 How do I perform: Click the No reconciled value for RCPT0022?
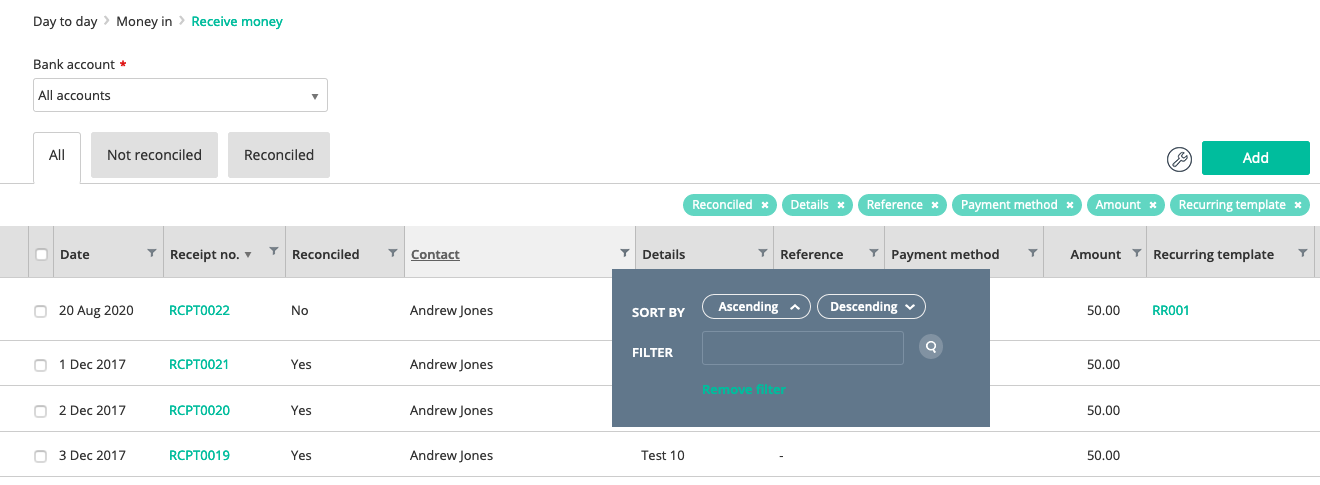tap(300, 310)
